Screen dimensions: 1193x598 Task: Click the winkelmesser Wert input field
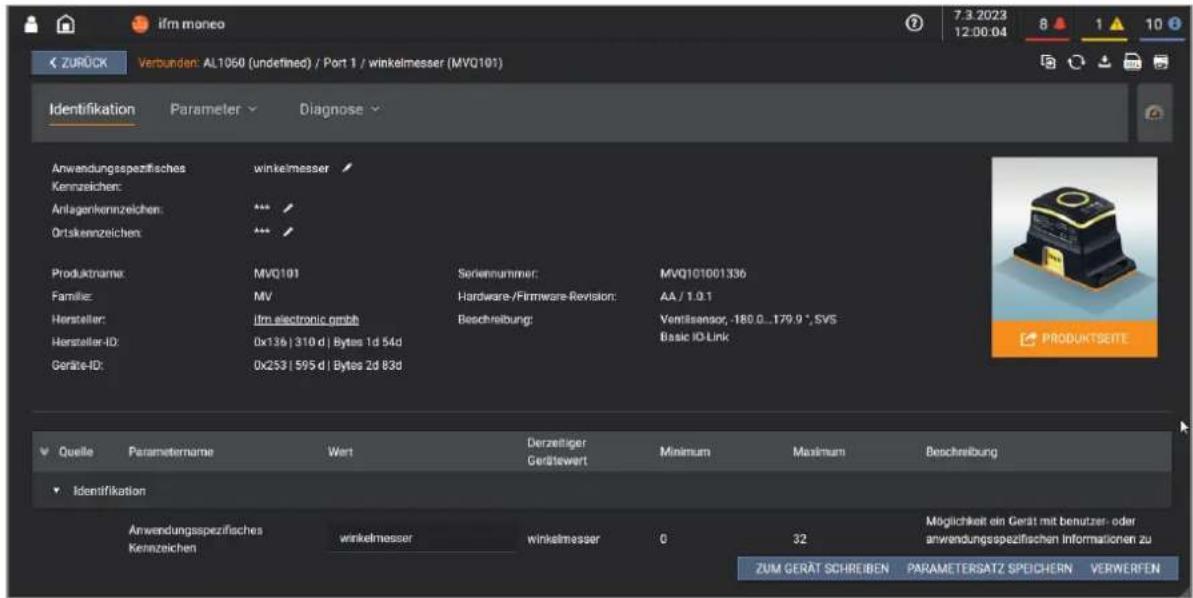(422, 539)
